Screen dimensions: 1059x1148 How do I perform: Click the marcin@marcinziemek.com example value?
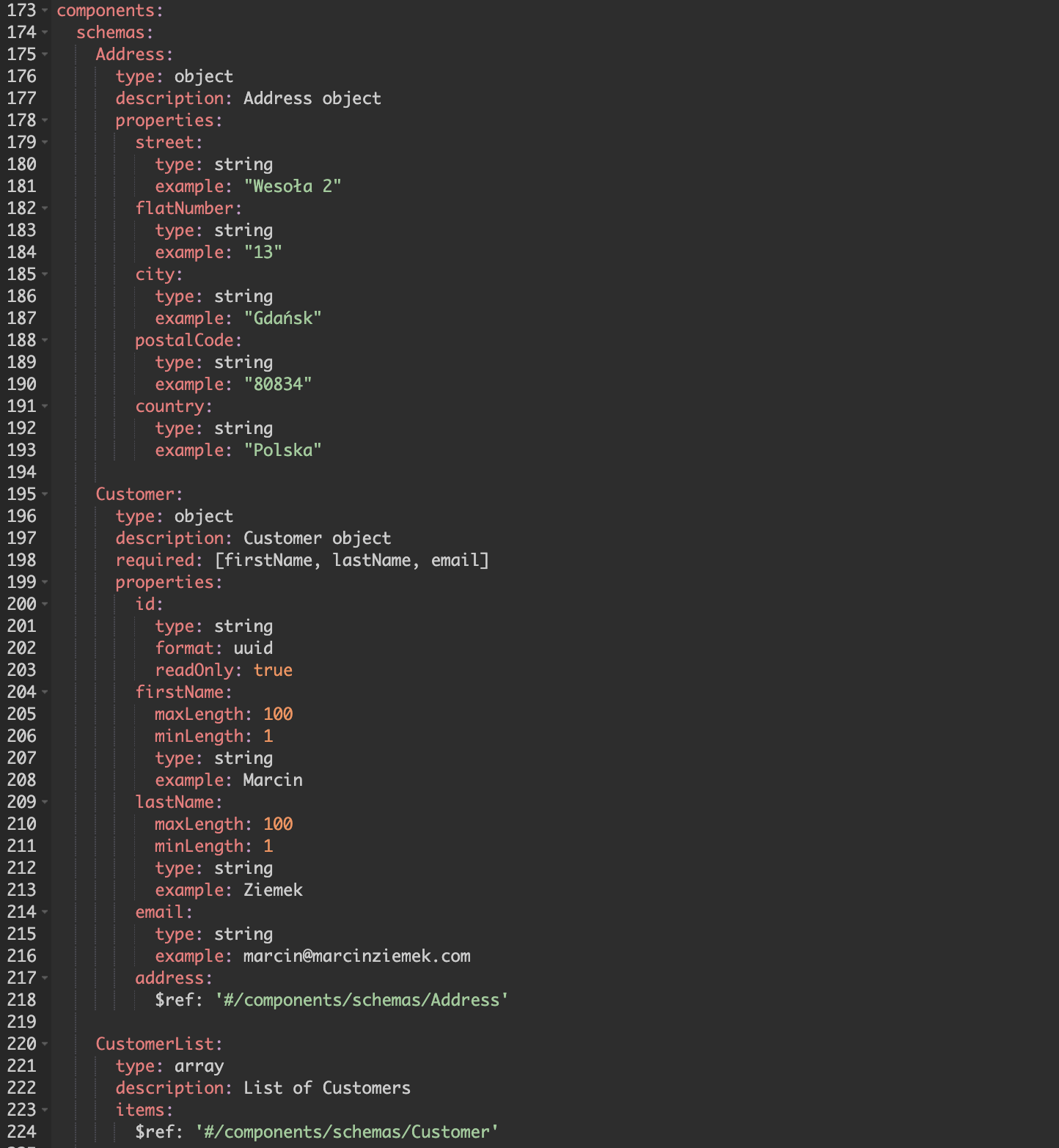click(x=357, y=956)
